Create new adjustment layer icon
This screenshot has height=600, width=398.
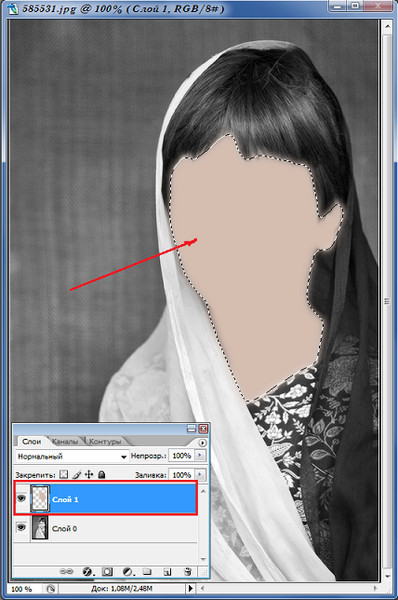pyautogui.click(x=128, y=572)
